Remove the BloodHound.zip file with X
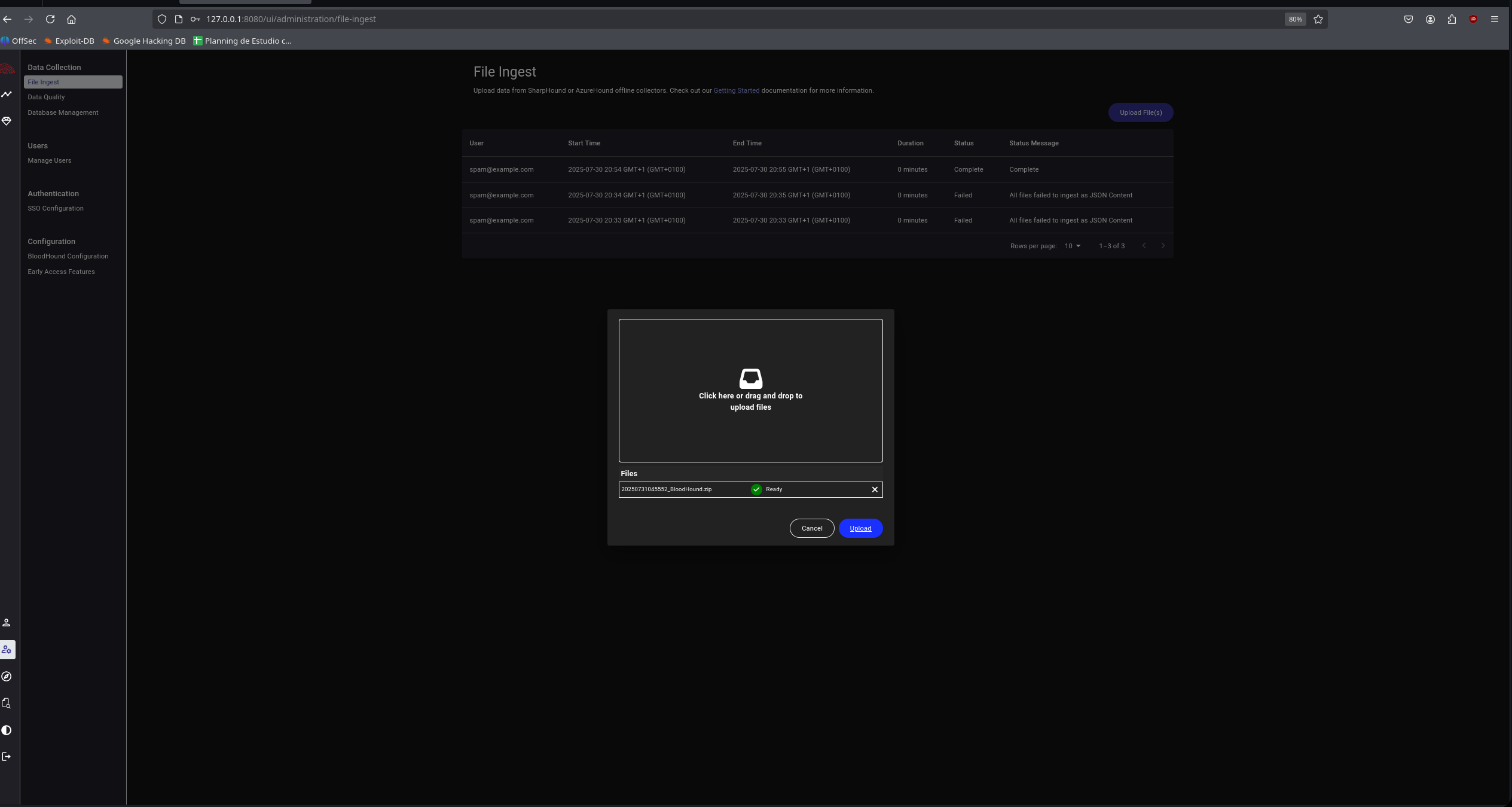 [x=875, y=489]
